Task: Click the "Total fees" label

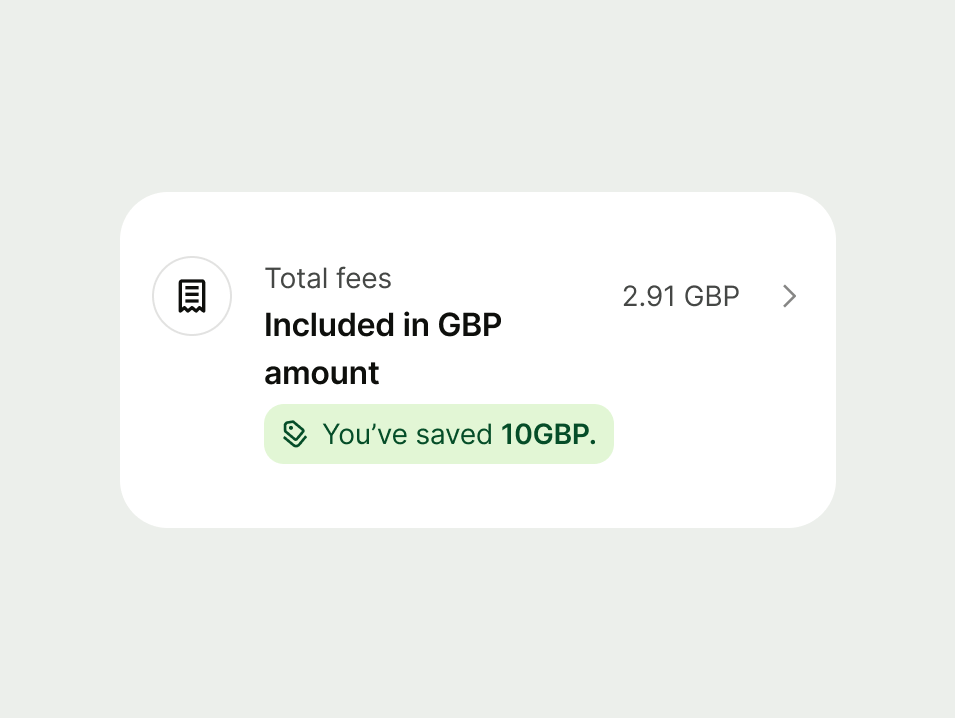Action: point(328,278)
